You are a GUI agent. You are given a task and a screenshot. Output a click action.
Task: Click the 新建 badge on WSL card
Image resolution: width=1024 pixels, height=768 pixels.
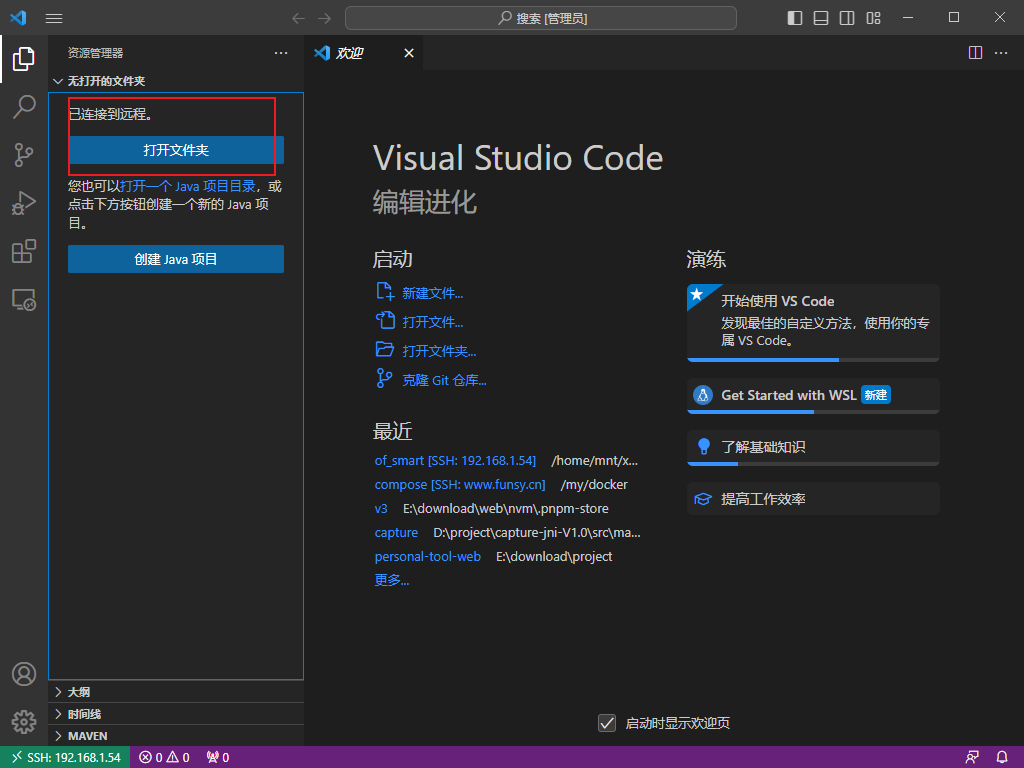click(x=876, y=395)
